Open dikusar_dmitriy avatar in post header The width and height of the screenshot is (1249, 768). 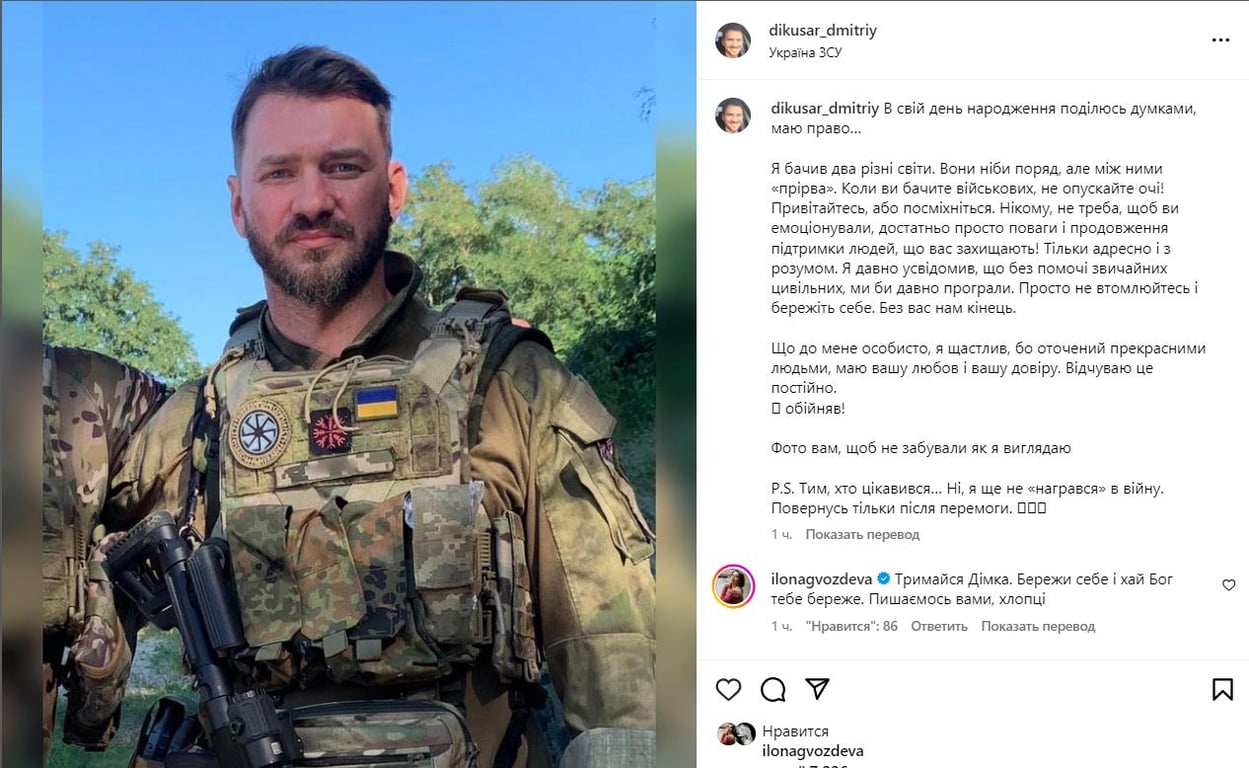(733, 40)
